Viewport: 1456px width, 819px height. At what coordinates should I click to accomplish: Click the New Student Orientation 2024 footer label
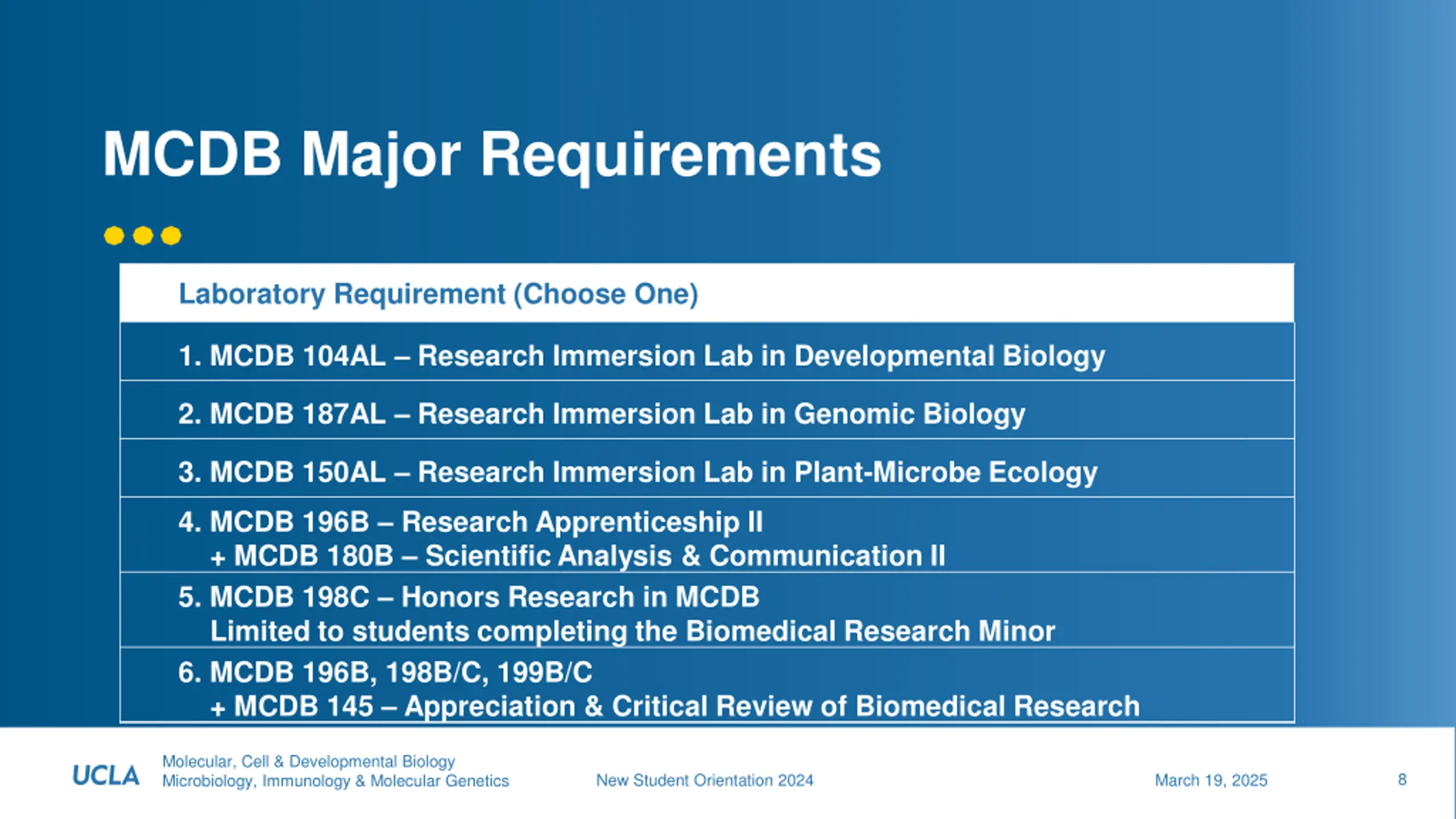pos(705,780)
